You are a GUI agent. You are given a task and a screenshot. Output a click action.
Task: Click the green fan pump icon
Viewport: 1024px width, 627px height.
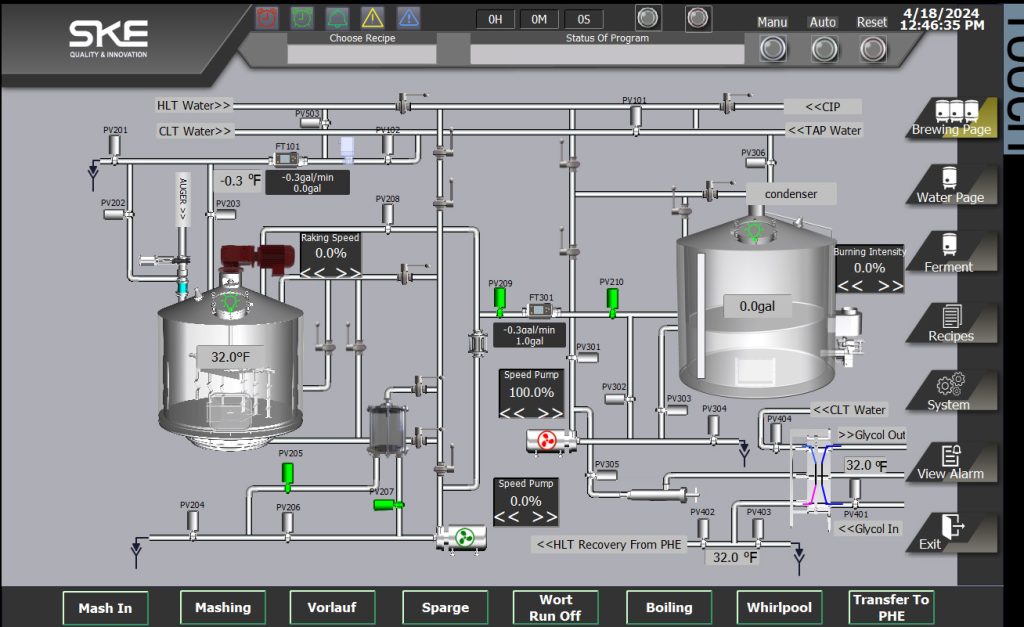click(463, 539)
